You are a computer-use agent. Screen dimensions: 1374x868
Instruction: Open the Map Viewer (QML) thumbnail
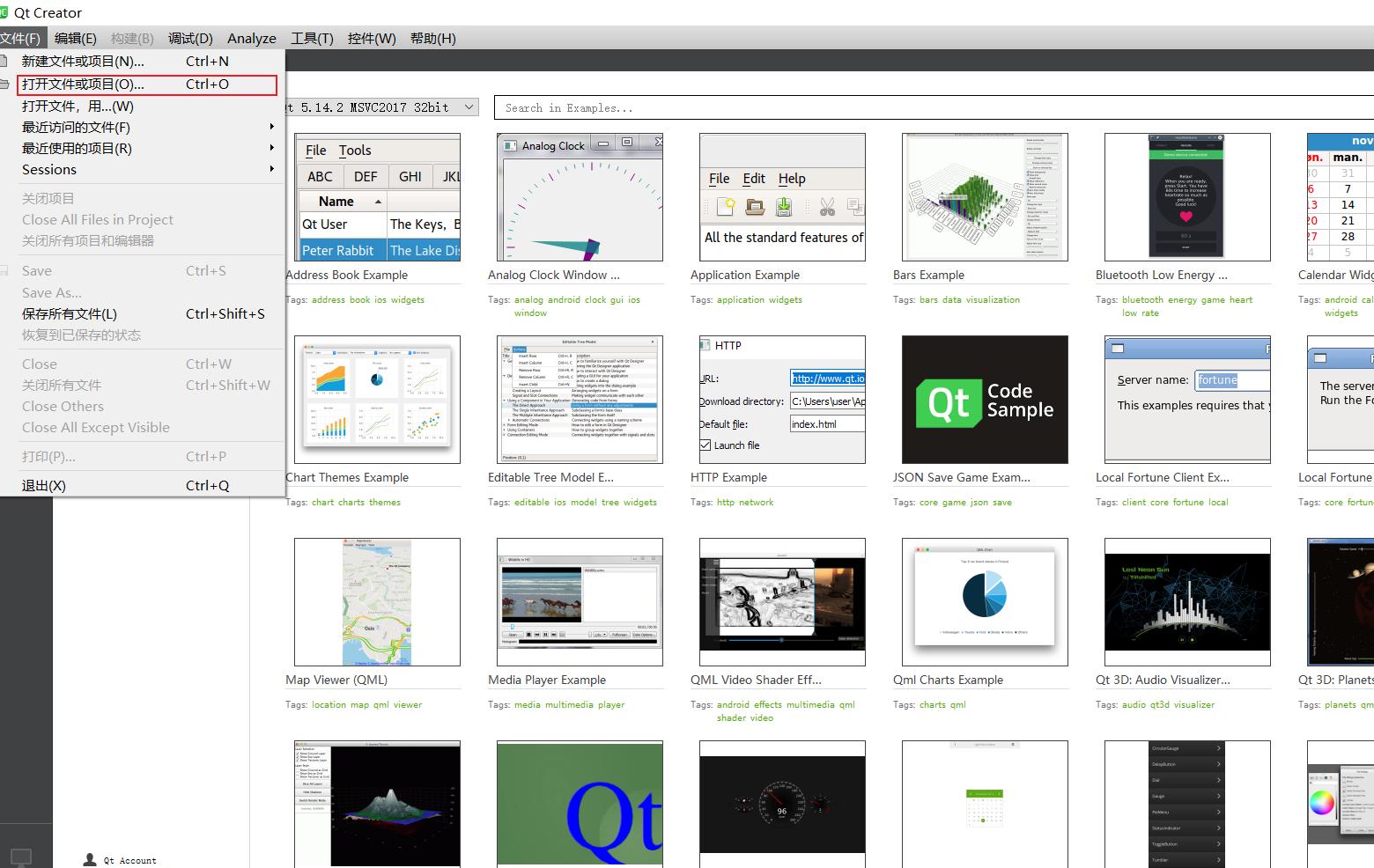coord(377,602)
